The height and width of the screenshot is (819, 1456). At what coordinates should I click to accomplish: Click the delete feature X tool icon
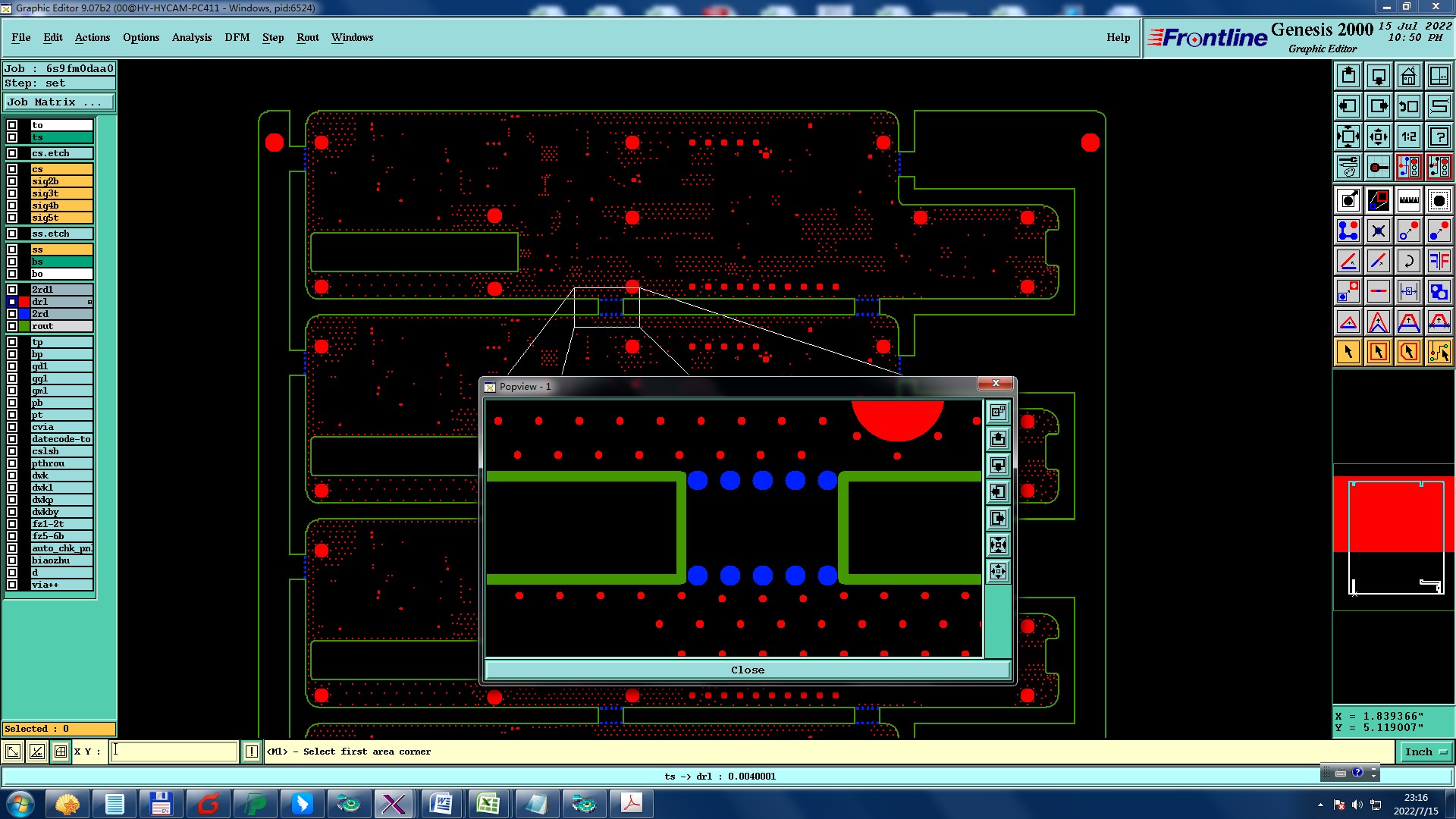[1378, 231]
